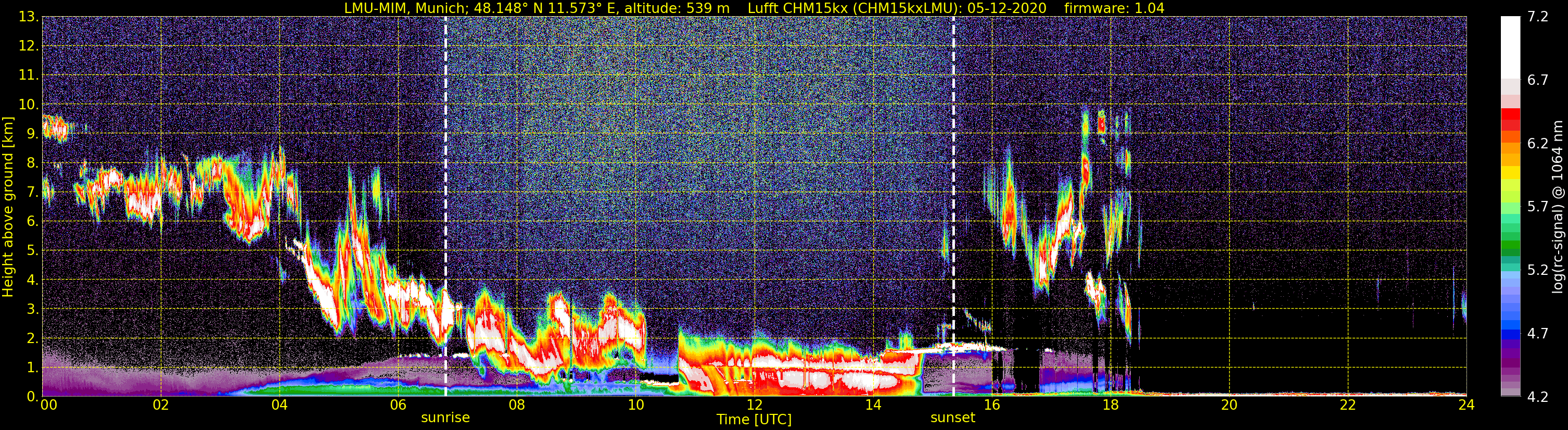1568x430 pixels.
Task: Click the colorbar value '5.7'
Action: pyautogui.click(x=1538, y=207)
